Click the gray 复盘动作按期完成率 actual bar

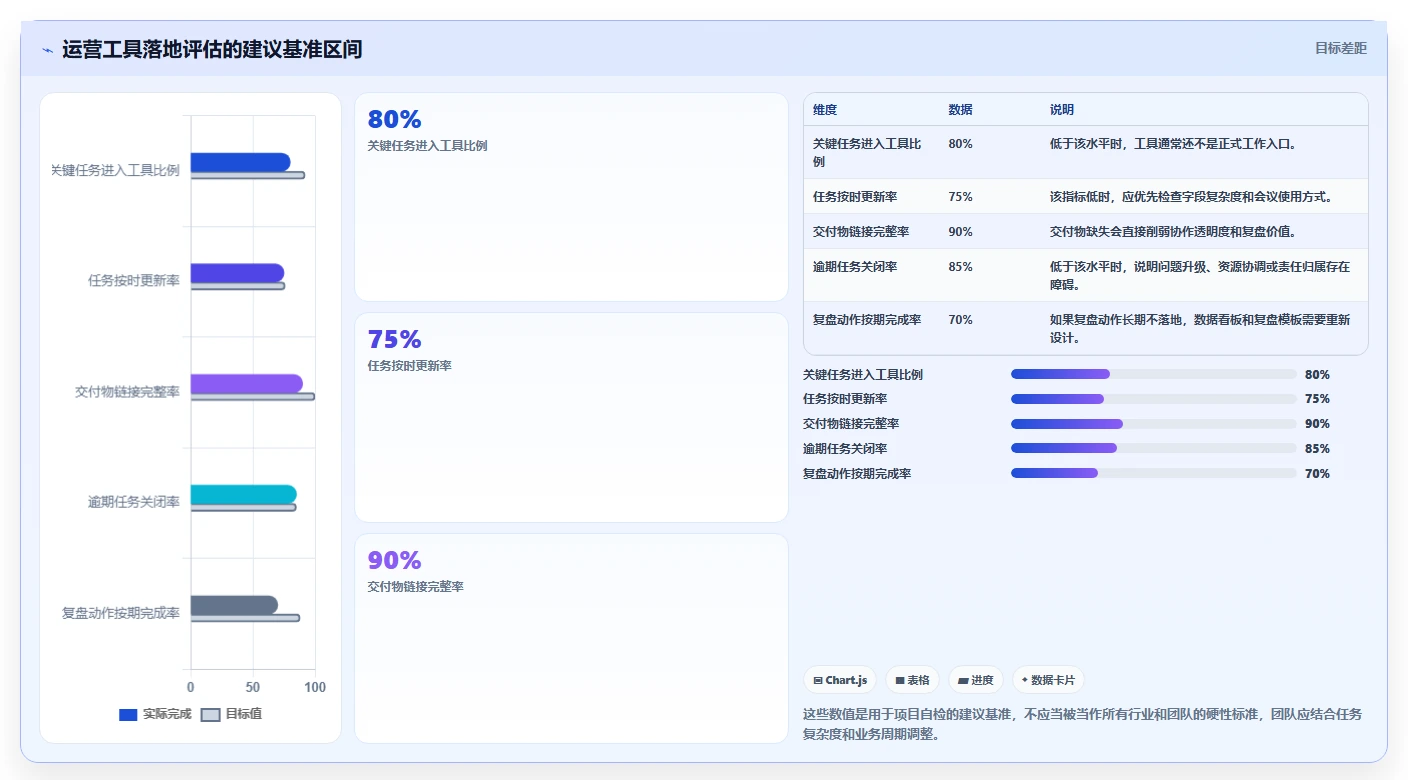click(x=234, y=605)
